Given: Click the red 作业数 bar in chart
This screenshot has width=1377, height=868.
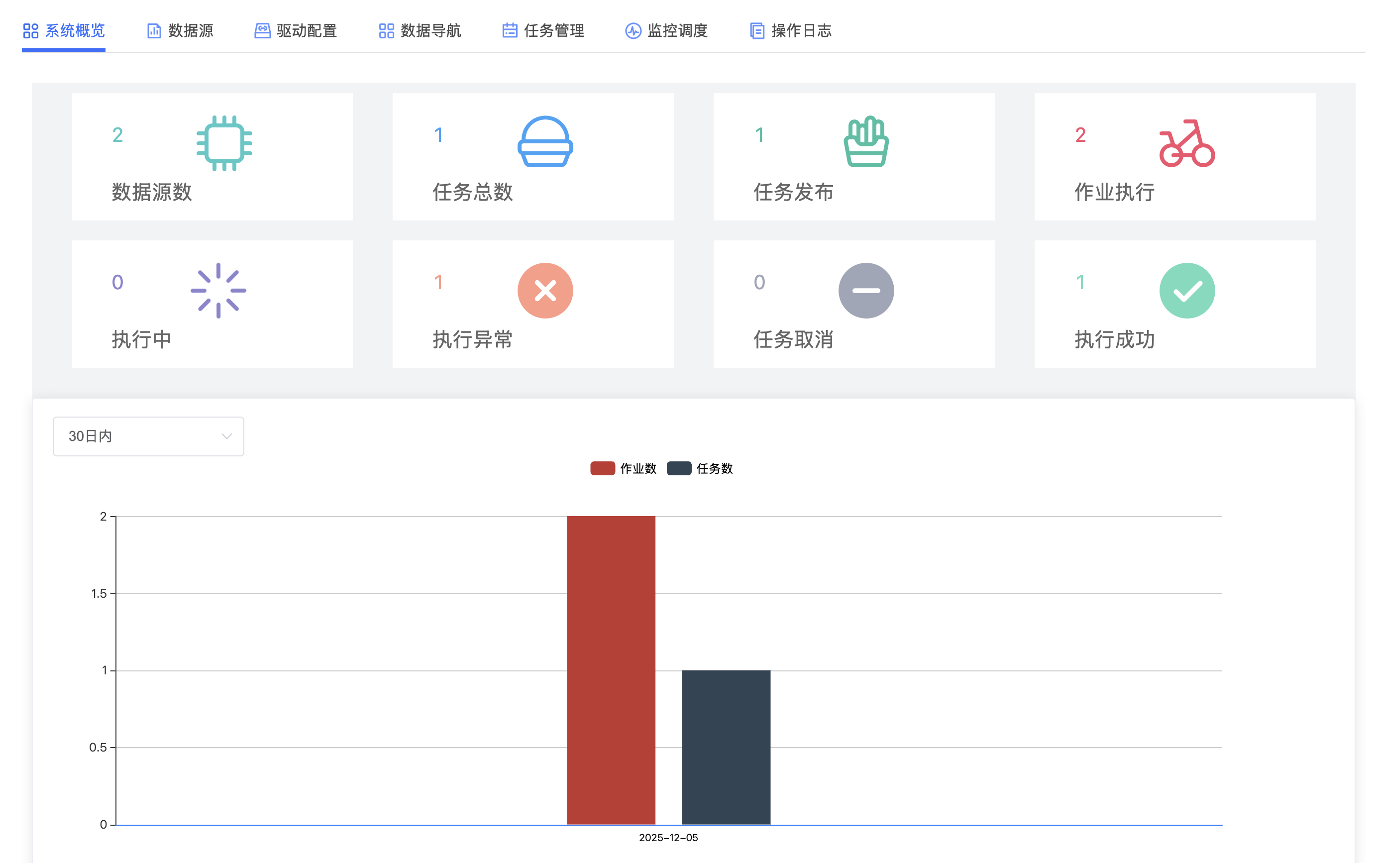Looking at the screenshot, I should [x=611, y=669].
